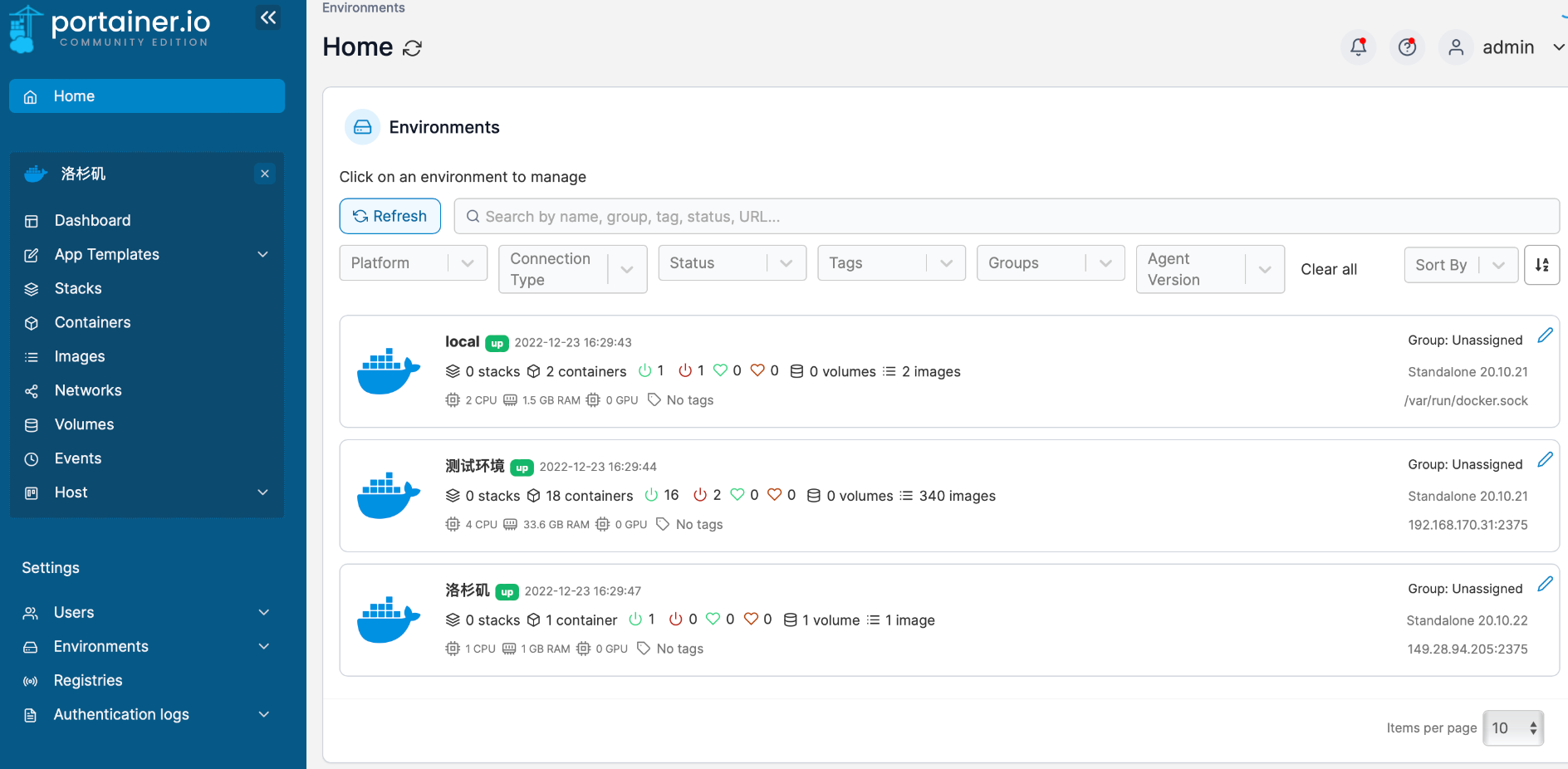Viewport: 1568px width, 769px height.
Task: Expand the Host submenu chevron
Action: 263,492
